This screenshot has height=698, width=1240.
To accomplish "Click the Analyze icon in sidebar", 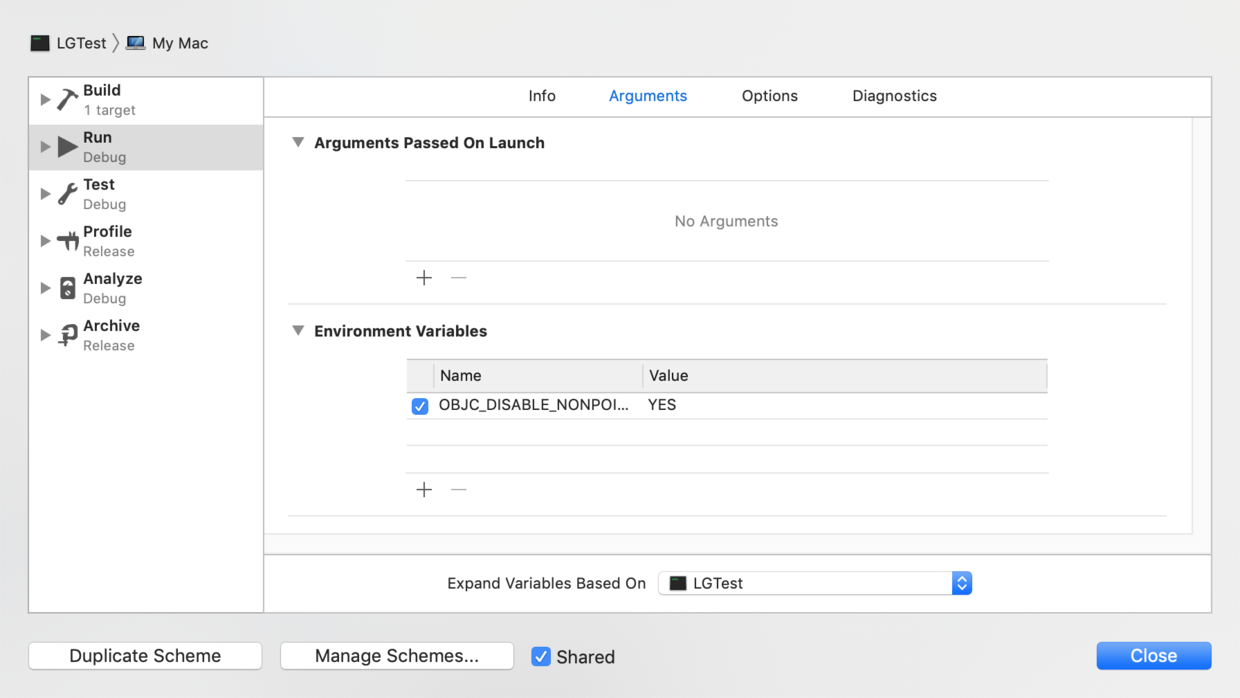I will point(67,288).
